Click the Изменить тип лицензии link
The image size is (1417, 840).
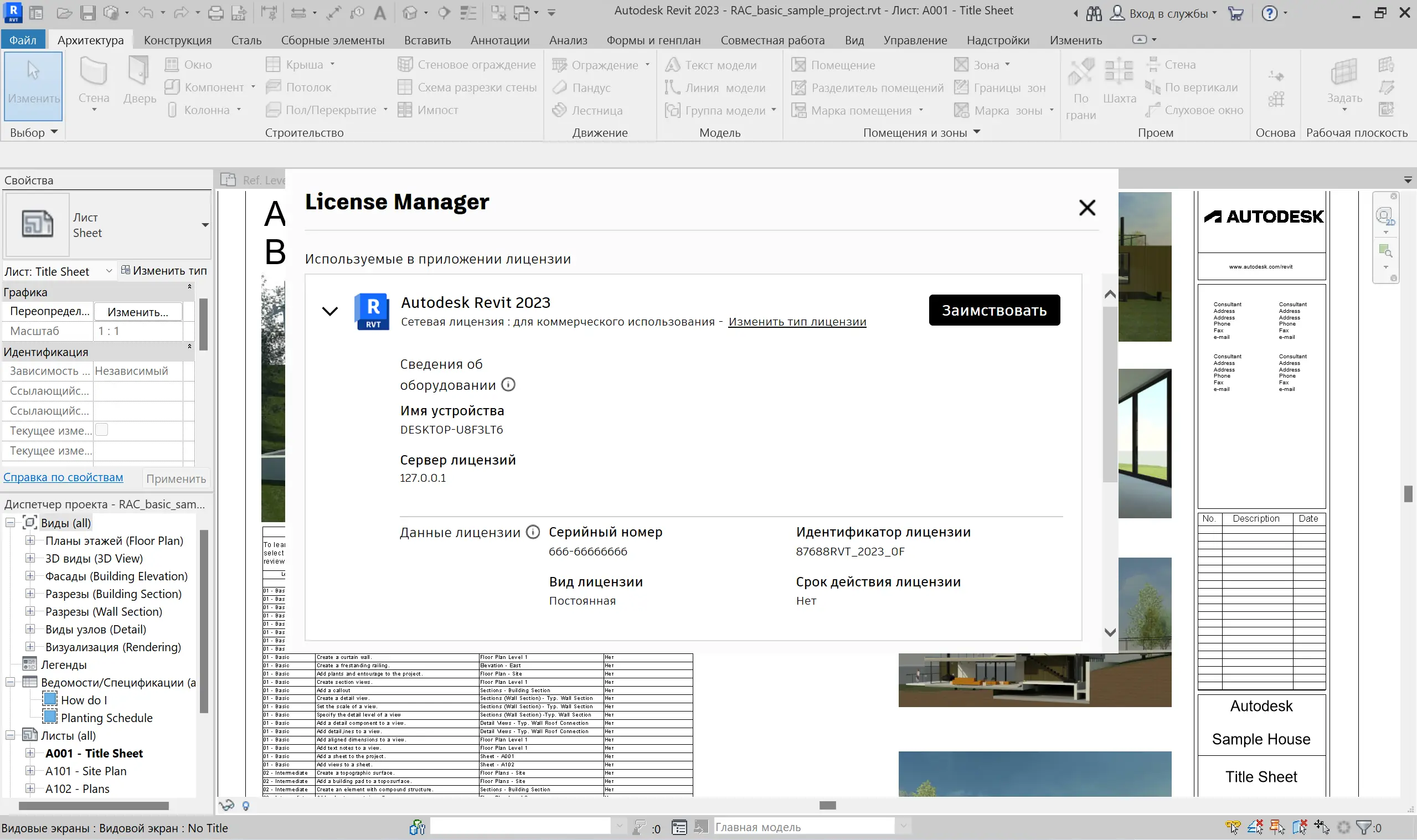click(x=797, y=322)
